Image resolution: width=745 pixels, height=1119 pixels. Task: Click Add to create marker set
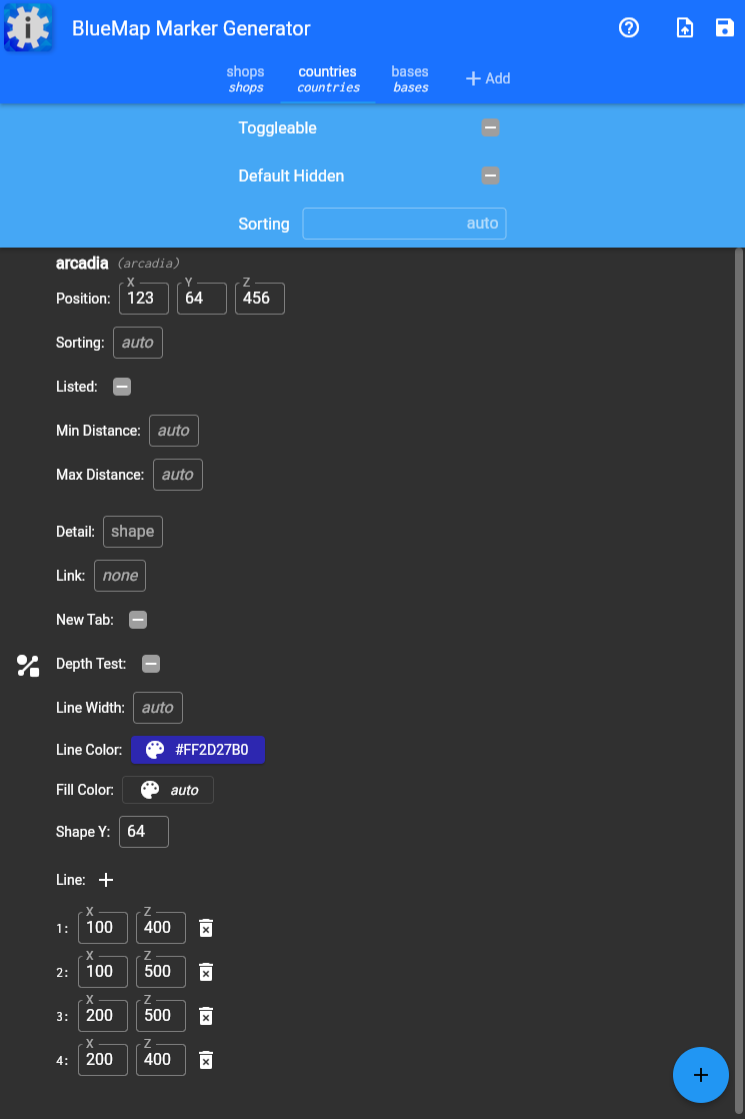pos(488,79)
